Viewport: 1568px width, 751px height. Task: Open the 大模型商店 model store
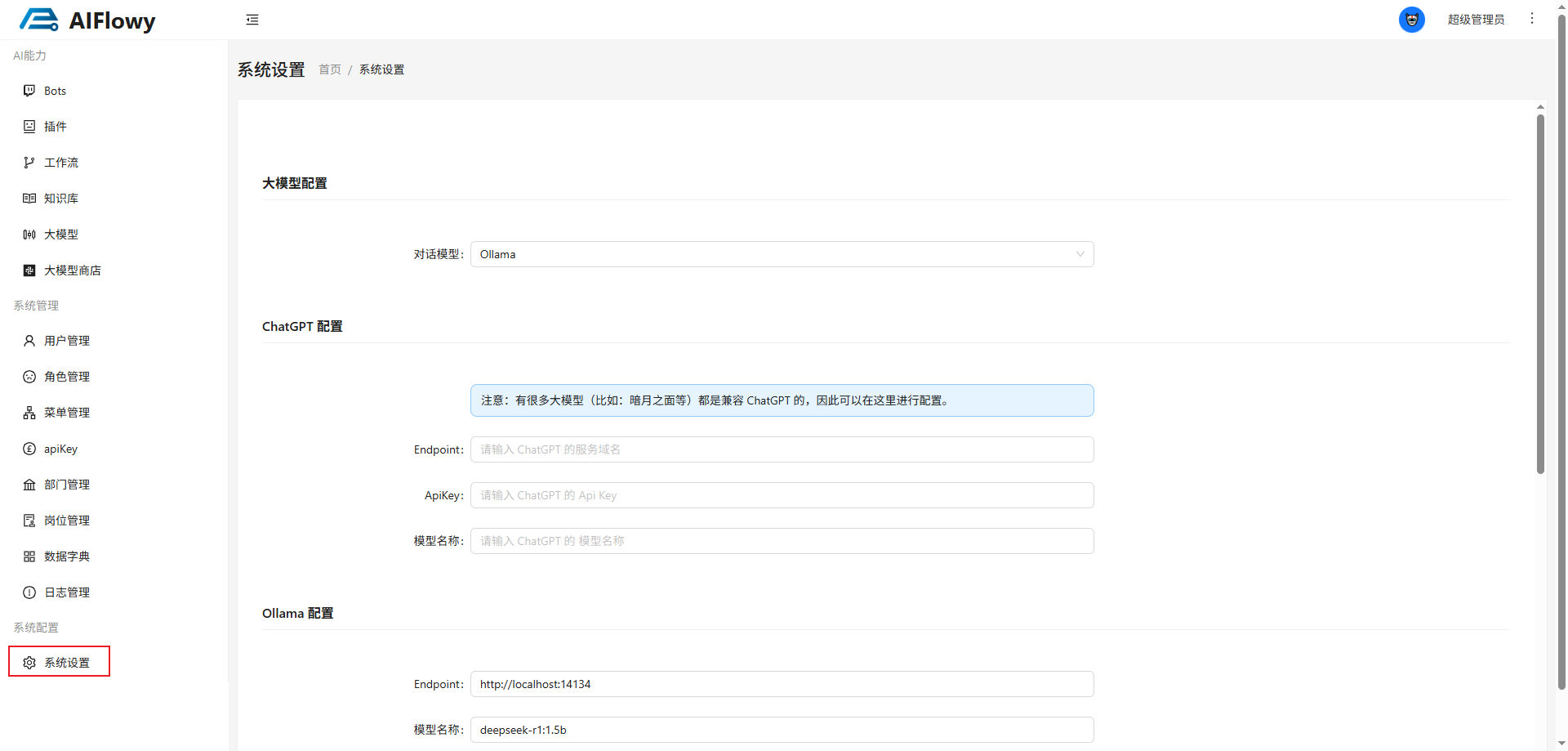pos(72,270)
